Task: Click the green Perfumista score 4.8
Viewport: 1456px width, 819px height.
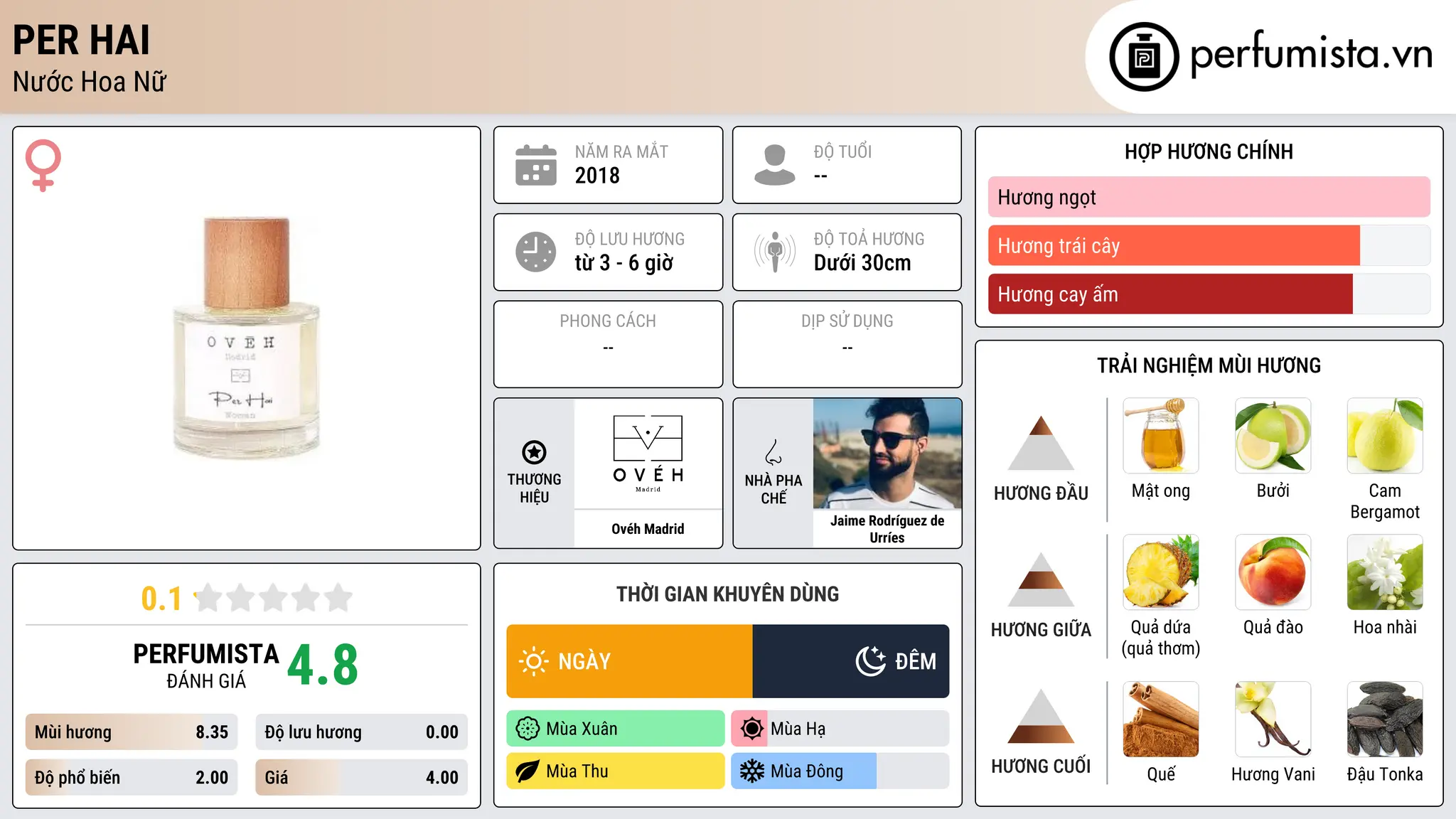Action: pyautogui.click(x=323, y=665)
